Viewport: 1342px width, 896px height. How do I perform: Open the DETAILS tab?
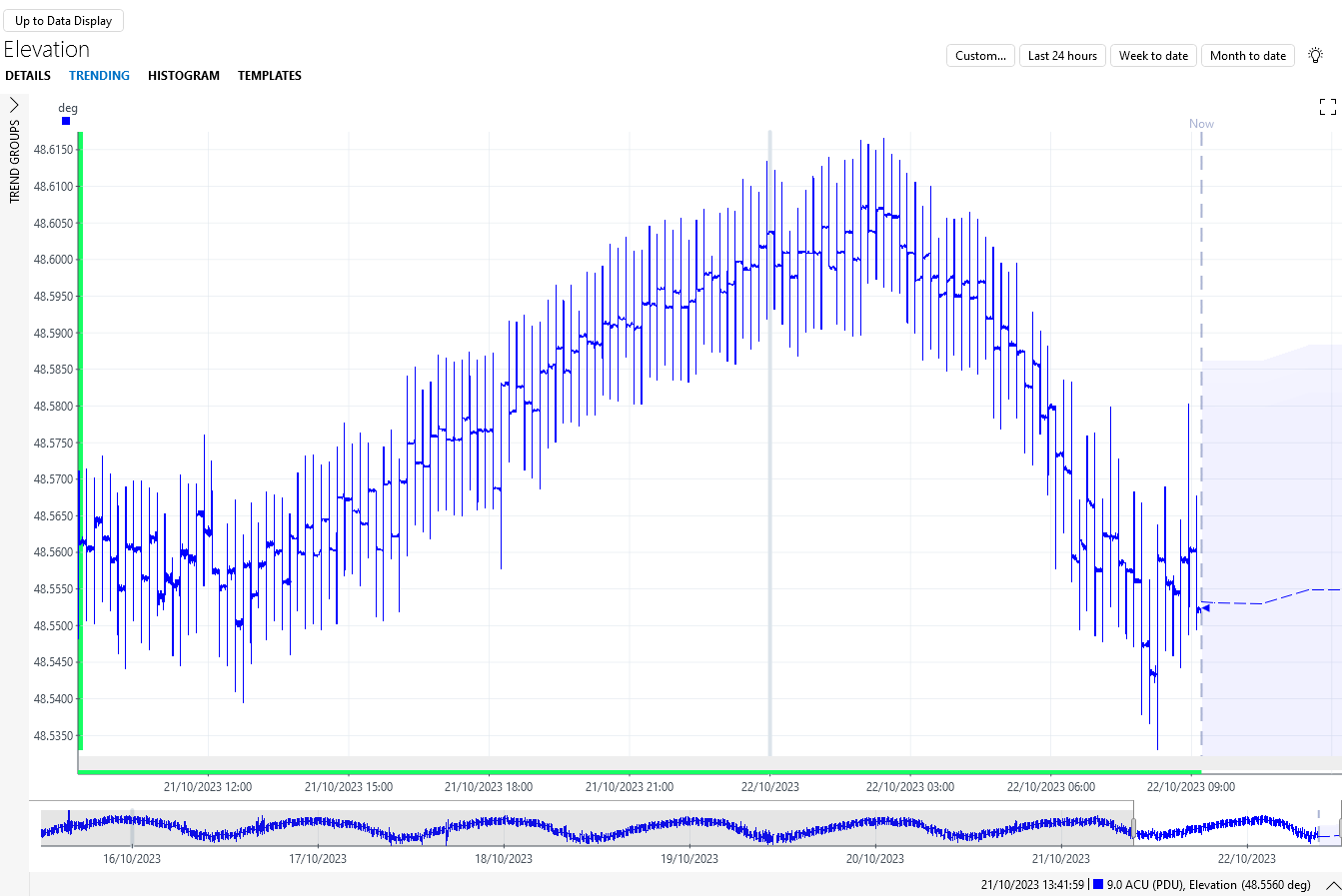[x=28, y=76]
